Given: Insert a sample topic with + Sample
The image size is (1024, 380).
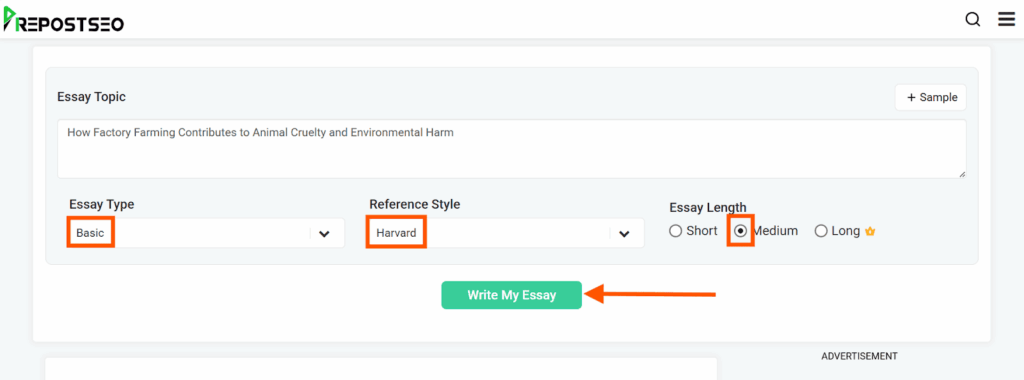Looking at the screenshot, I should coord(931,98).
